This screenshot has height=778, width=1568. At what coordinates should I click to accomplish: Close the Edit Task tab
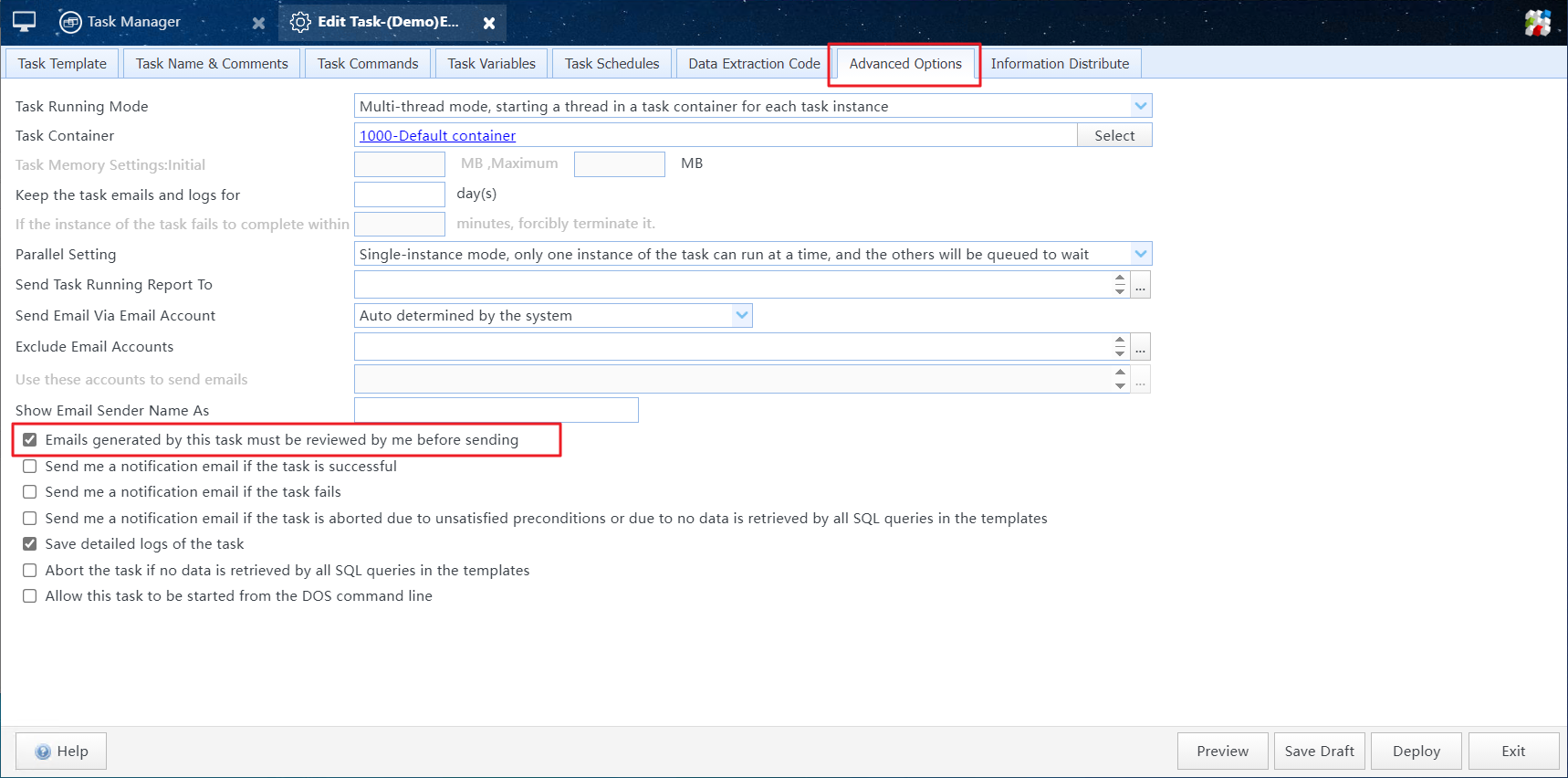tap(489, 23)
